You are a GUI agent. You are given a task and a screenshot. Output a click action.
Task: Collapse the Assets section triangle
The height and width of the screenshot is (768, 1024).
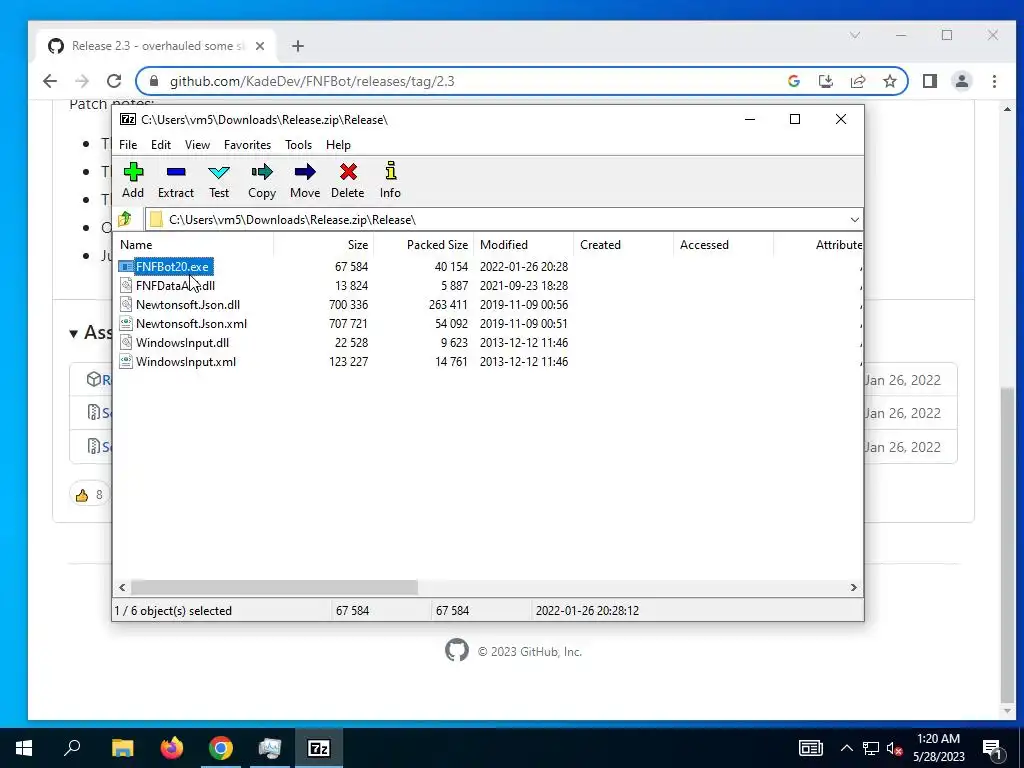click(74, 334)
